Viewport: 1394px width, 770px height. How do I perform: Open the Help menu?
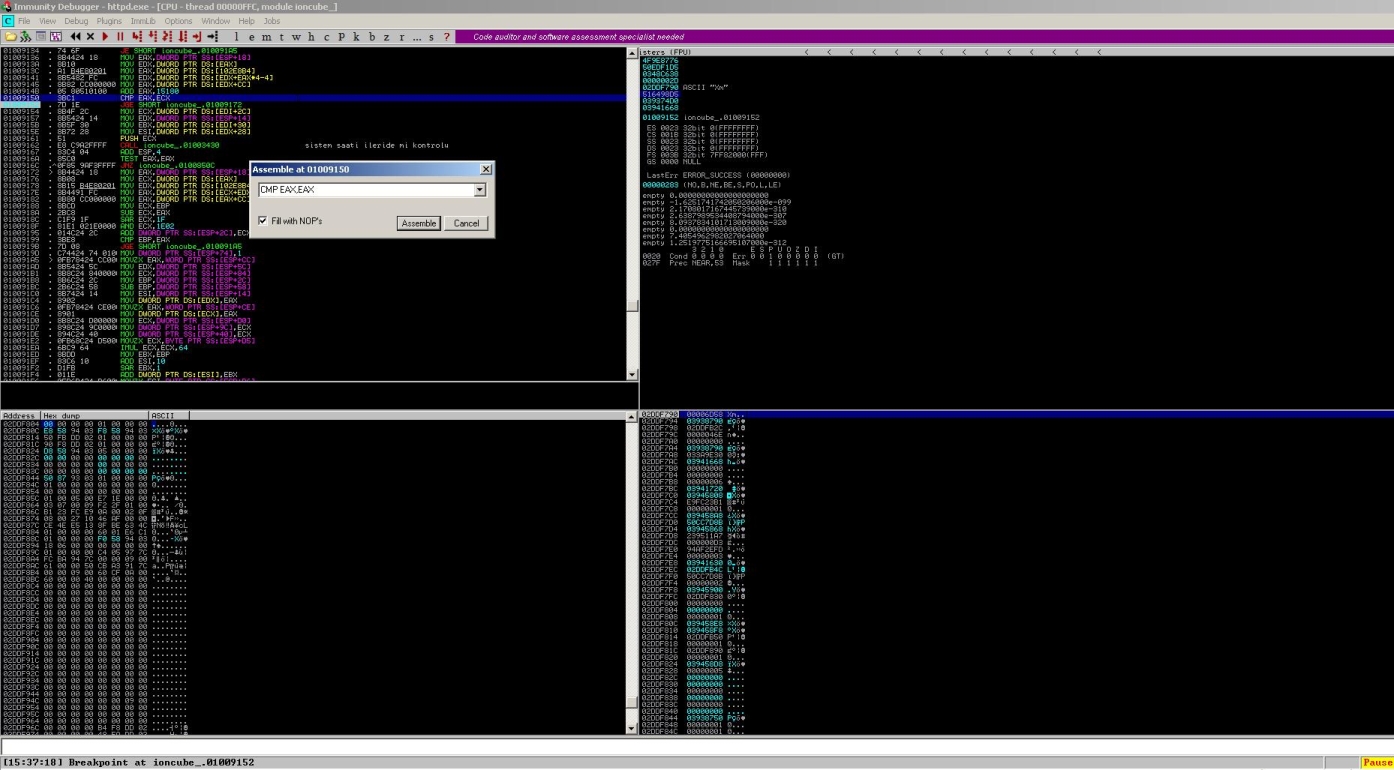(x=246, y=21)
